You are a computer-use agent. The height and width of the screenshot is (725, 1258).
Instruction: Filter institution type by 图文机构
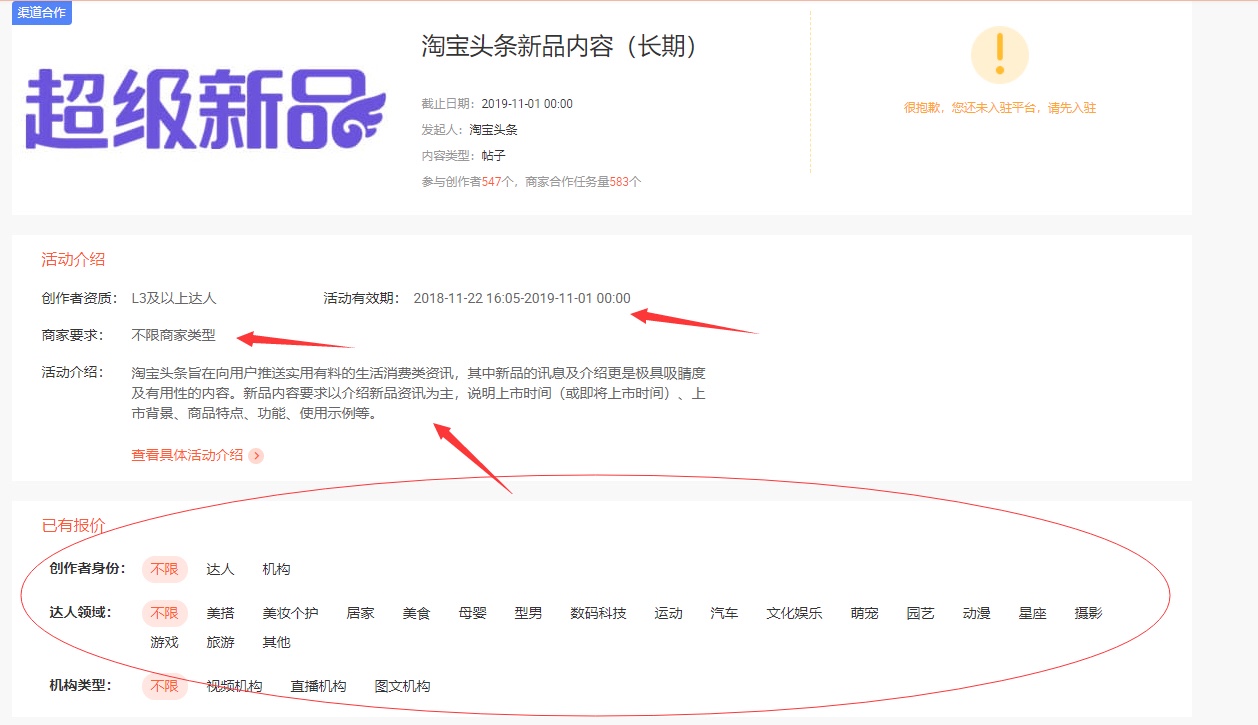(402, 686)
